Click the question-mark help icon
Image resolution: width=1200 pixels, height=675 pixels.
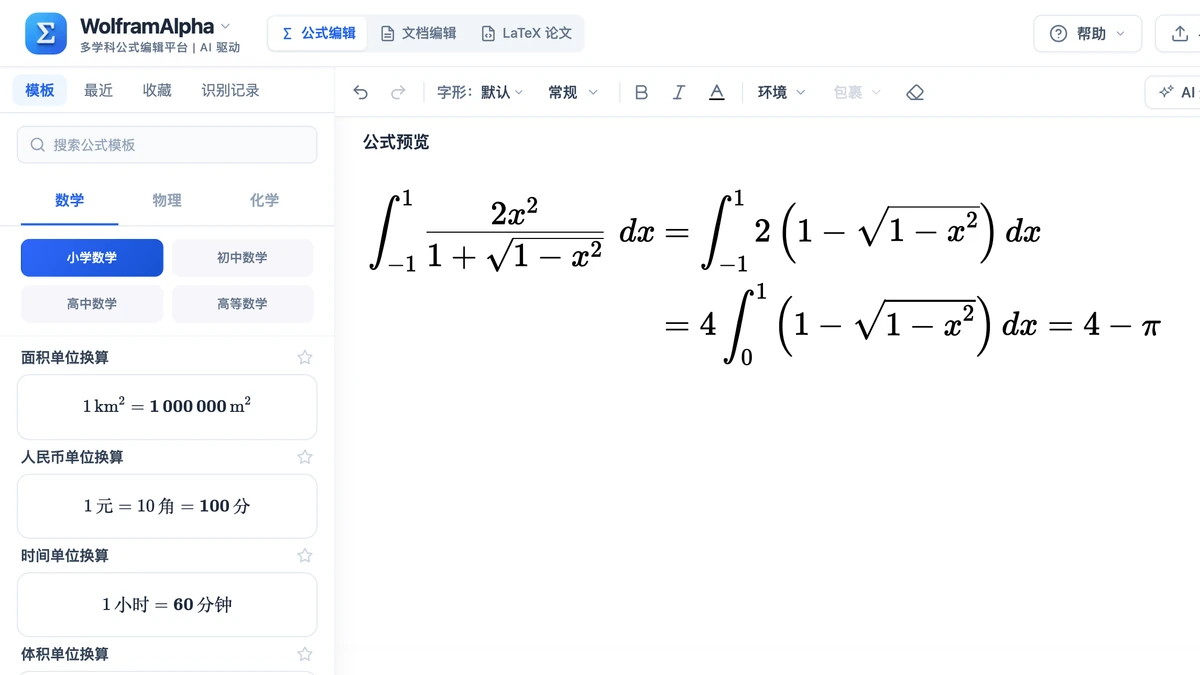1058,34
